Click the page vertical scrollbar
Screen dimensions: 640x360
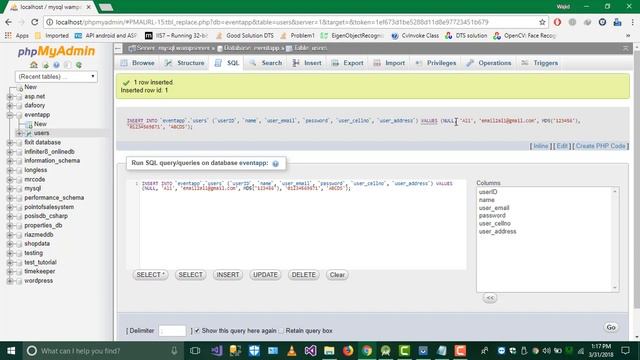click(636, 180)
